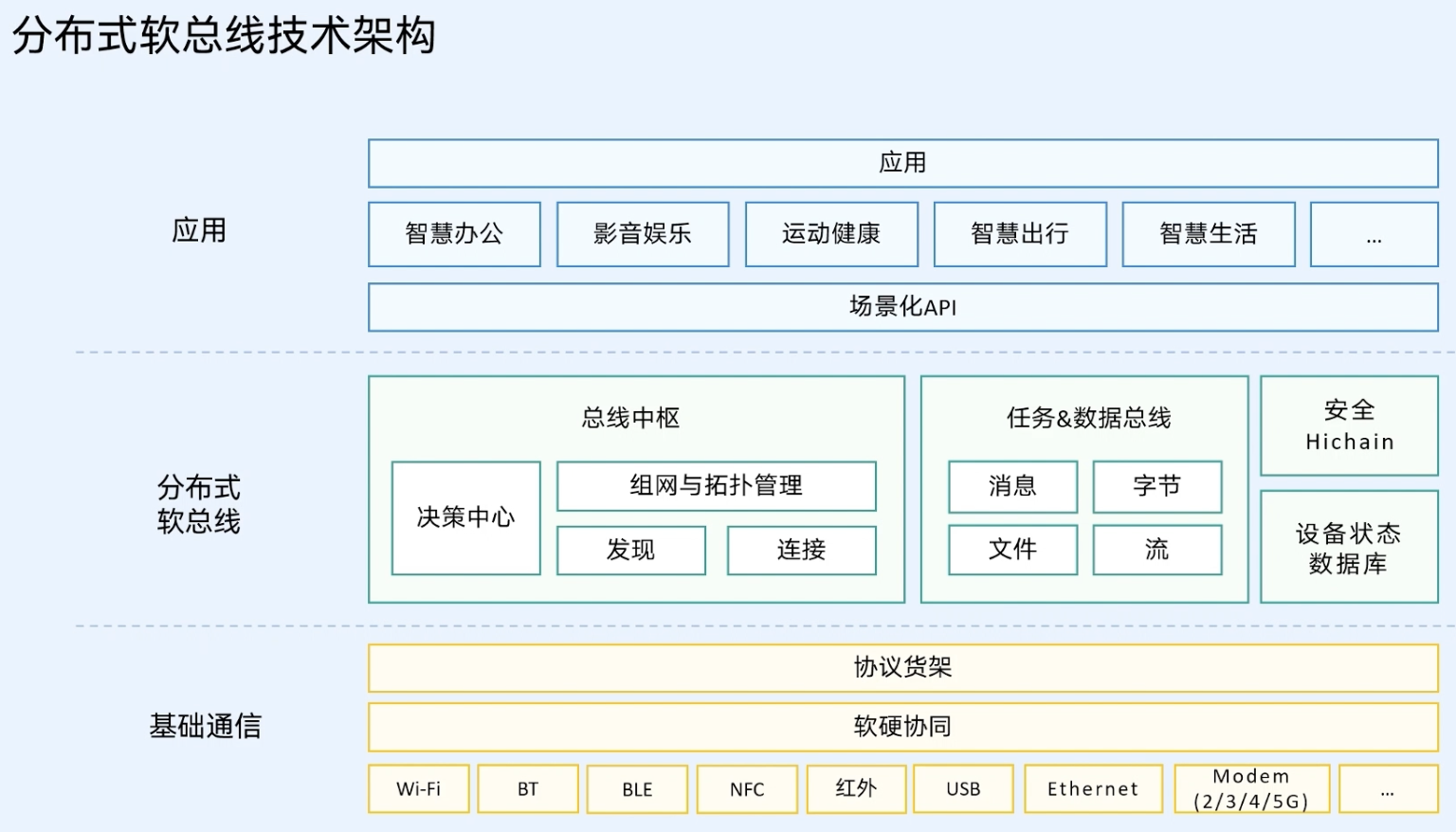Viewport: 1456px width, 832px height.
Task: Click the 协议货架 bar
Action: 903,668
